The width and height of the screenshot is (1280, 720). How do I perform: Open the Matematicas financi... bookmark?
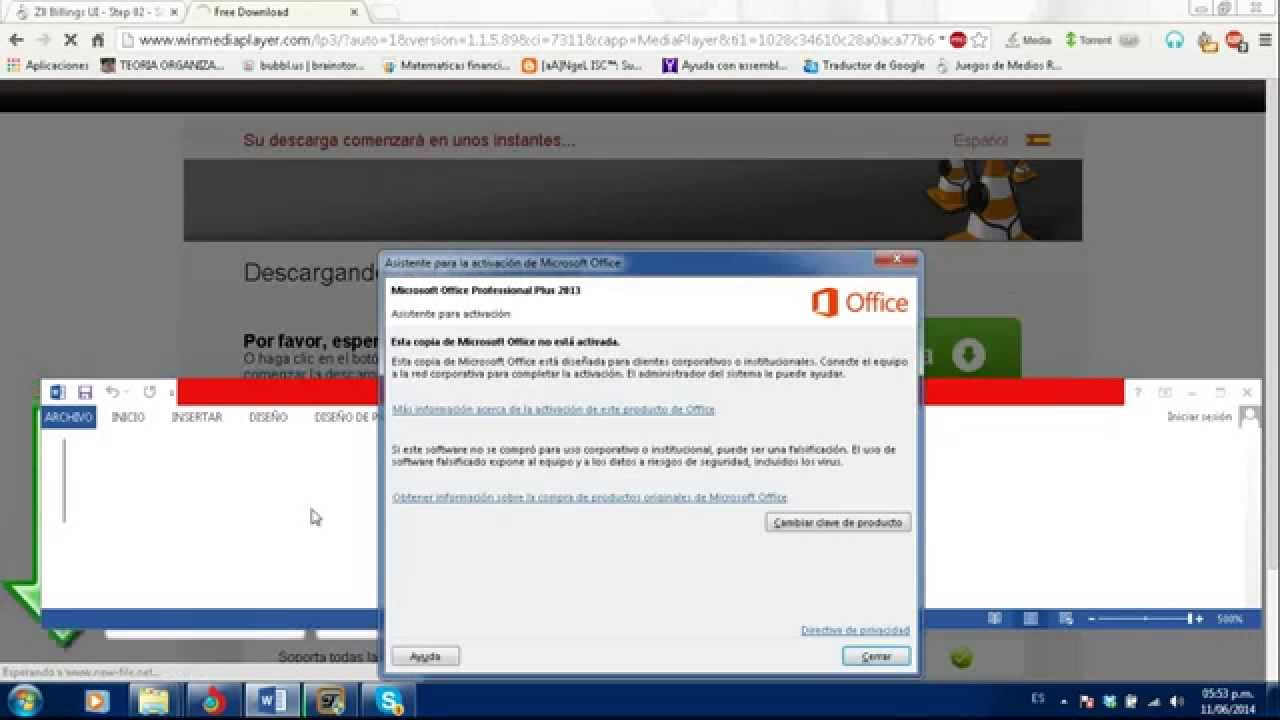(x=446, y=66)
